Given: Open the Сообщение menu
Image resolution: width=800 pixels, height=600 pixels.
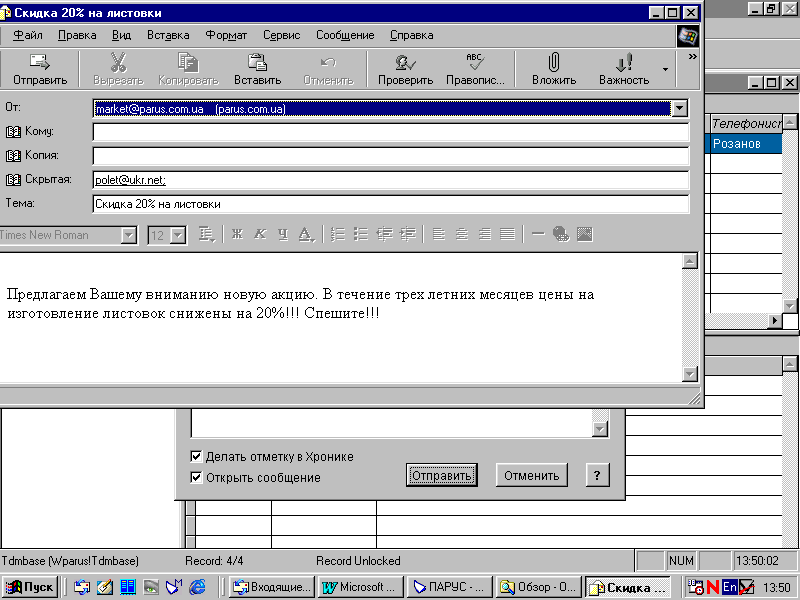Looking at the screenshot, I should (x=345, y=35).
